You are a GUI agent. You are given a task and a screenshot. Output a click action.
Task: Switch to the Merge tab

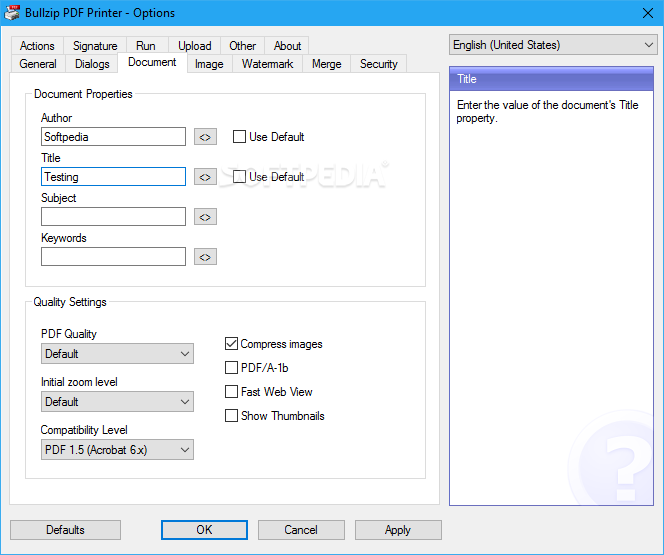tap(326, 64)
